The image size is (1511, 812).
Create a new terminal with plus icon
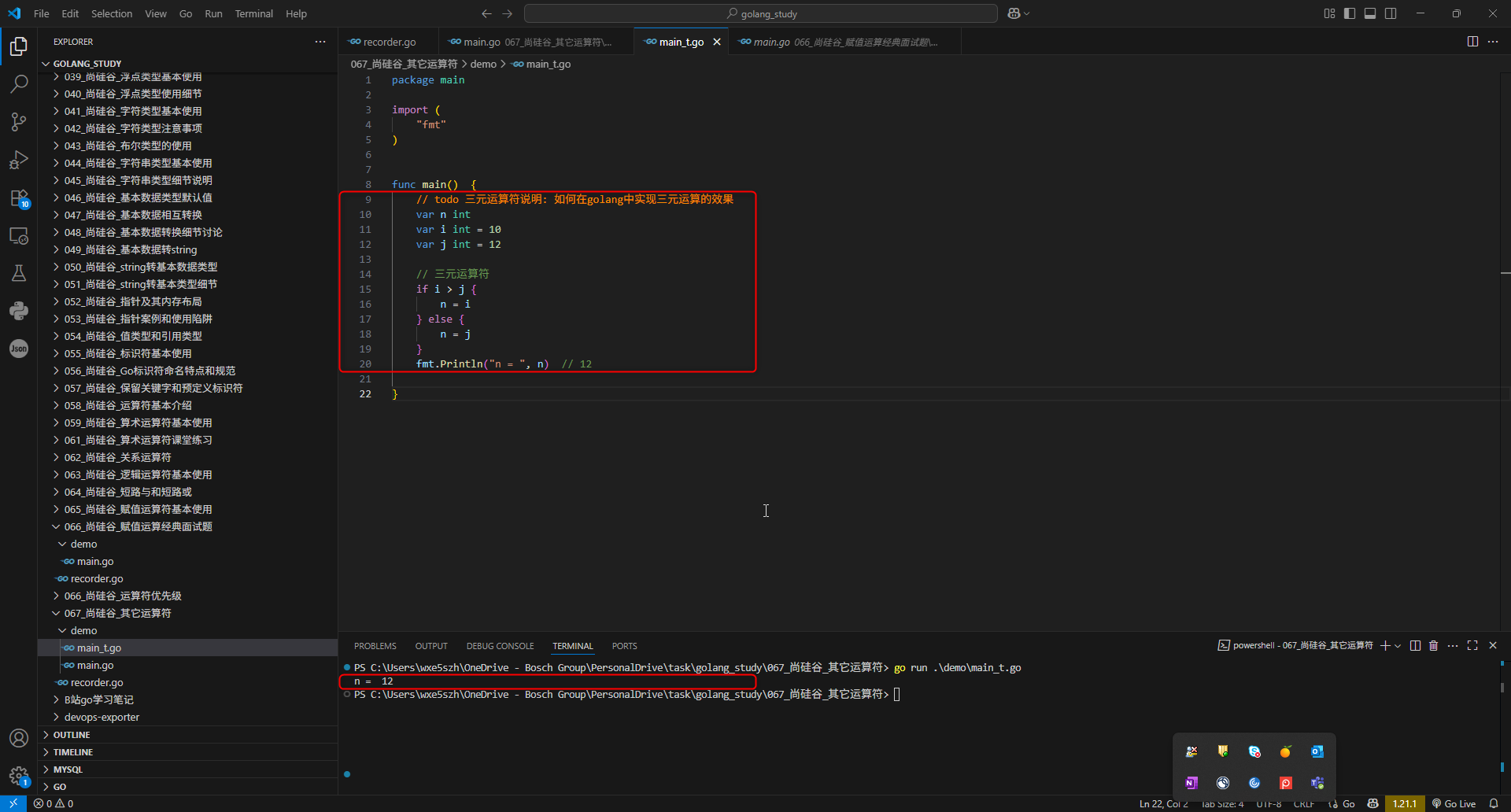point(1385,646)
